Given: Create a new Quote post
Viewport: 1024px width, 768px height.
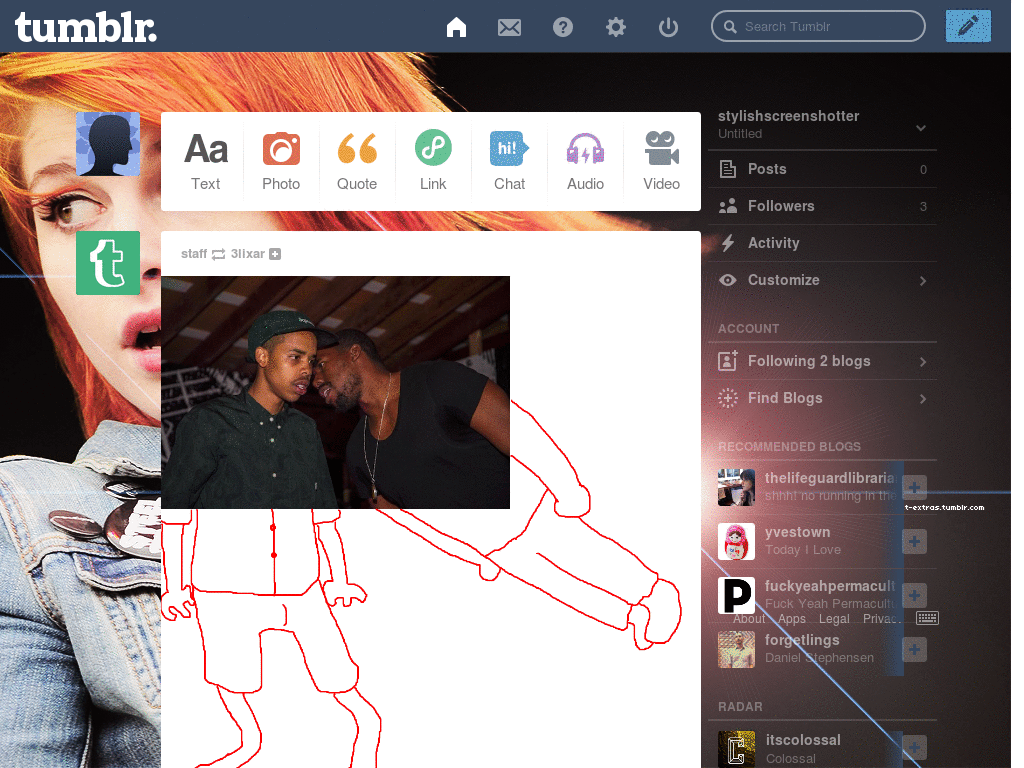Looking at the screenshot, I should pos(357,161).
